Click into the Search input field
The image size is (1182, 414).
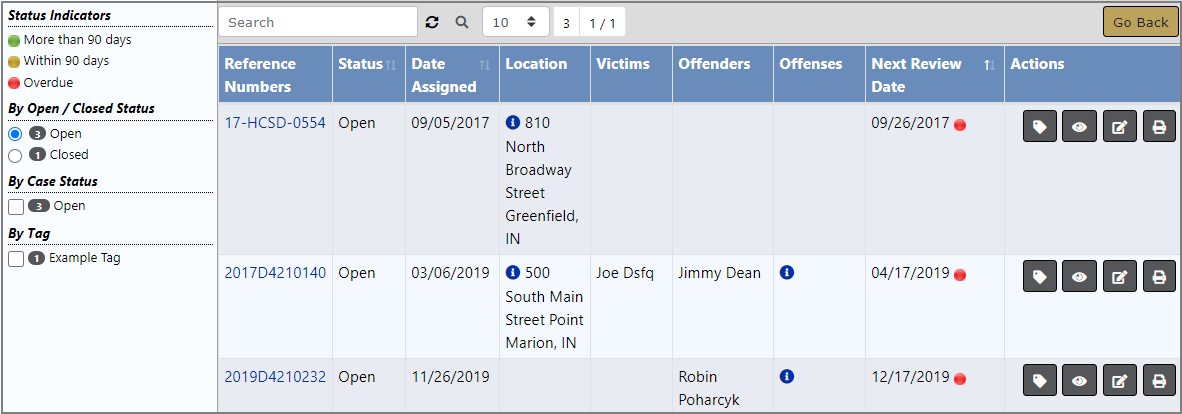click(x=318, y=22)
